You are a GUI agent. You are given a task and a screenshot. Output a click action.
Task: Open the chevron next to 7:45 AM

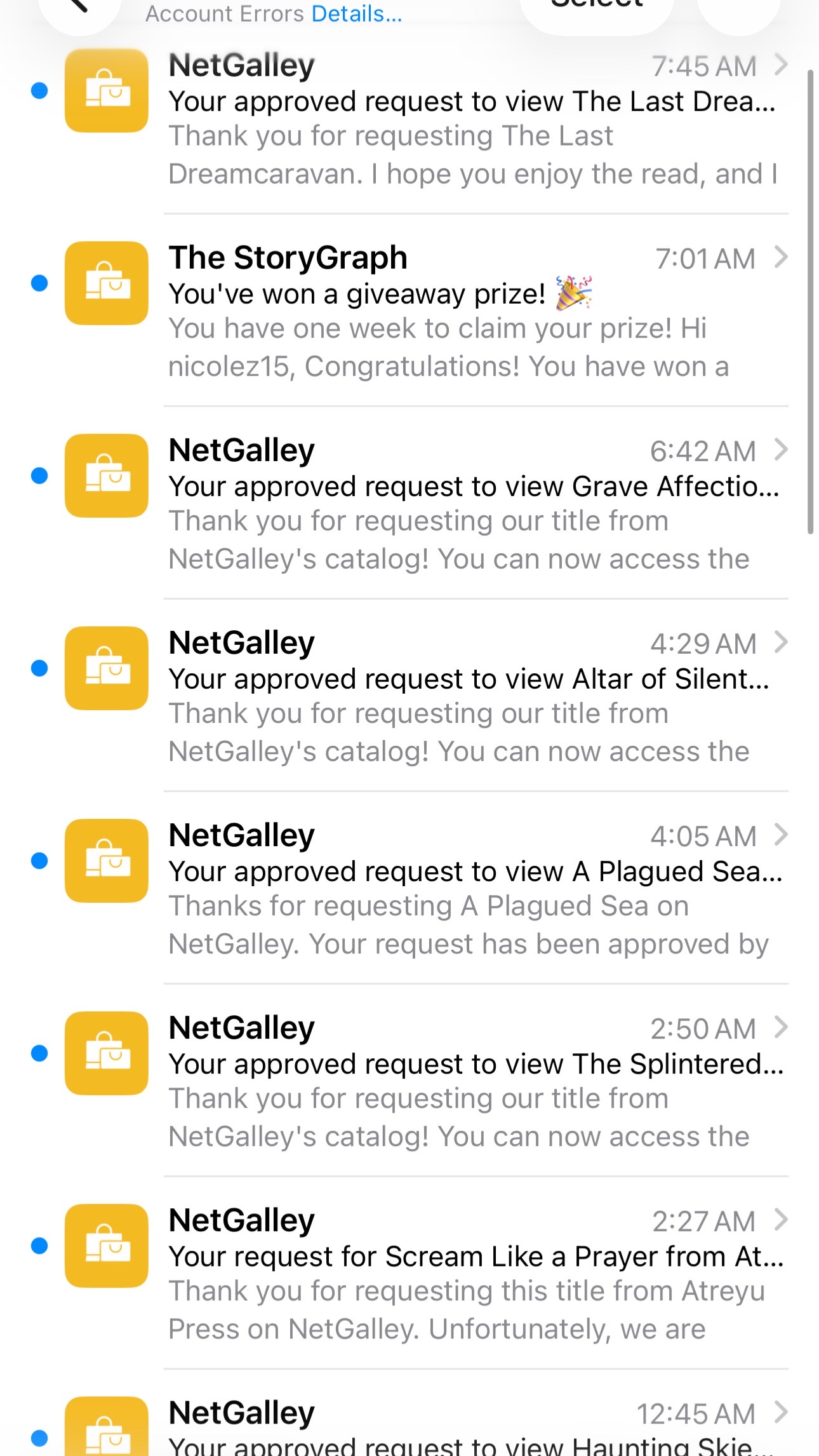click(x=782, y=65)
